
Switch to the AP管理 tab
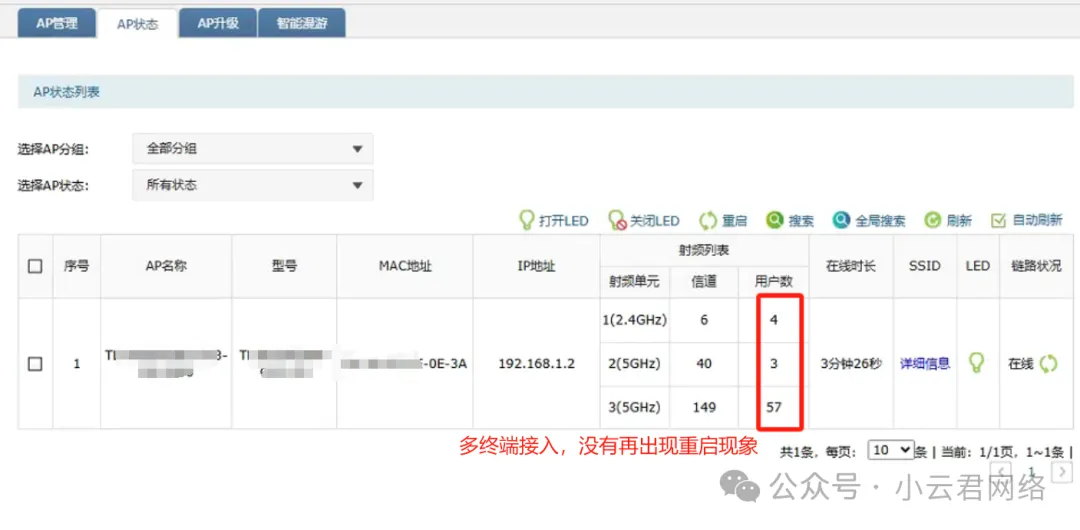coord(57,23)
